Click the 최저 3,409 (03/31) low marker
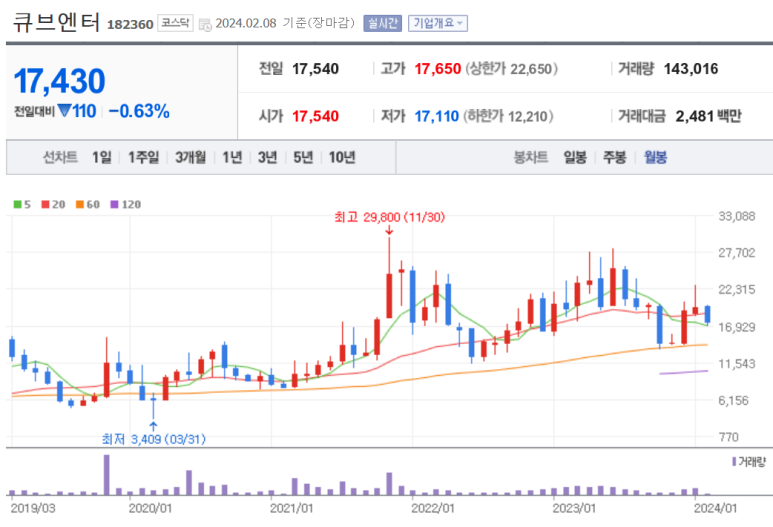 153,439
